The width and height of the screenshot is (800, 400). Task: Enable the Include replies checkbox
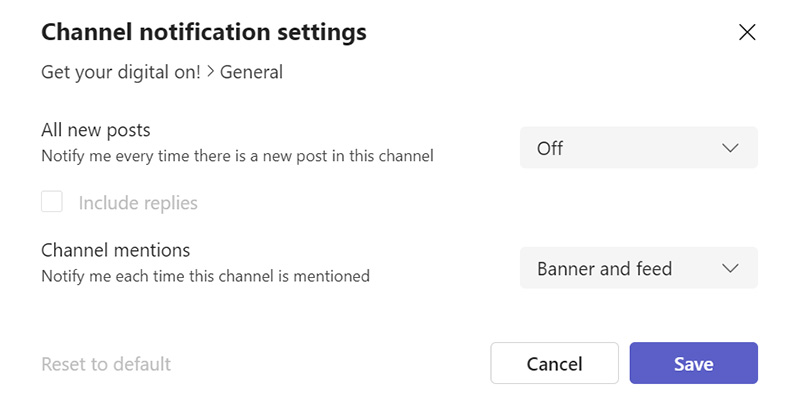(52, 203)
